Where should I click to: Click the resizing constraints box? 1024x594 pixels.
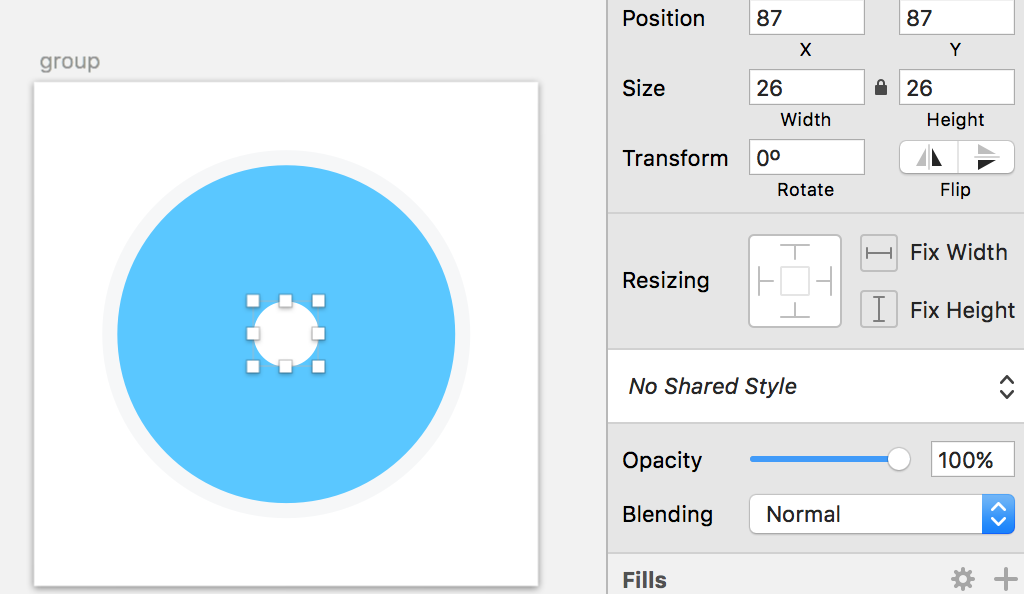pos(795,281)
